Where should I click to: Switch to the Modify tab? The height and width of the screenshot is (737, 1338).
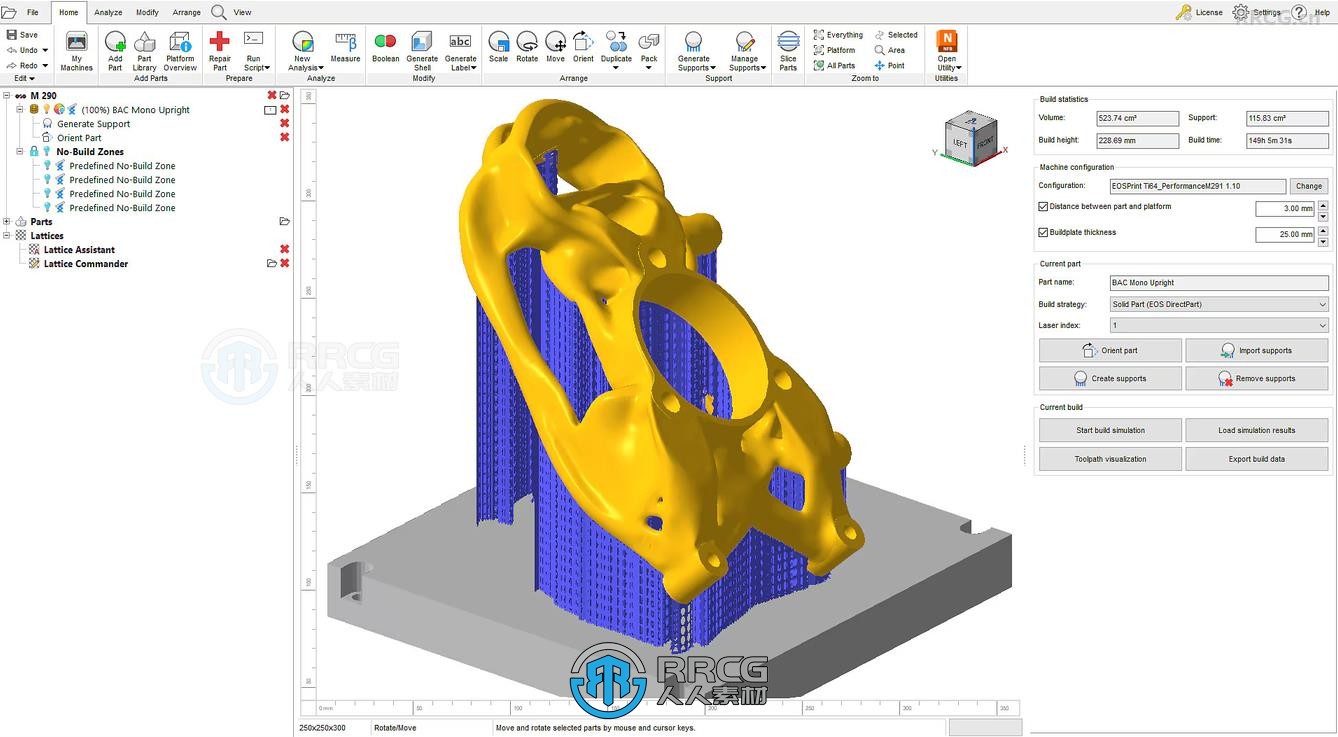point(147,13)
